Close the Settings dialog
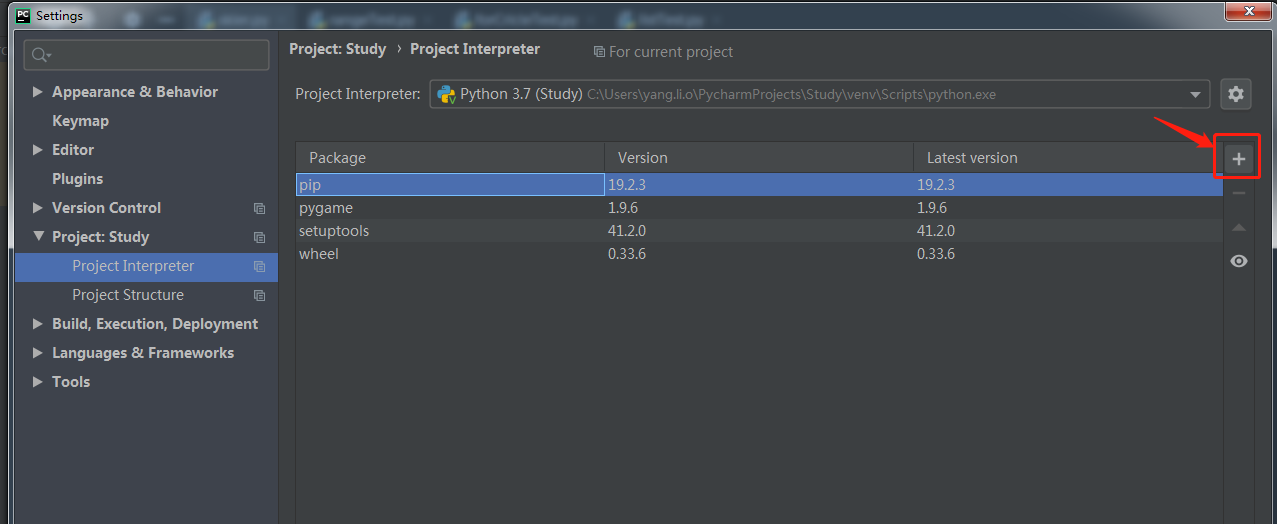The image size is (1277, 524). pyautogui.click(x=1247, y=9)
